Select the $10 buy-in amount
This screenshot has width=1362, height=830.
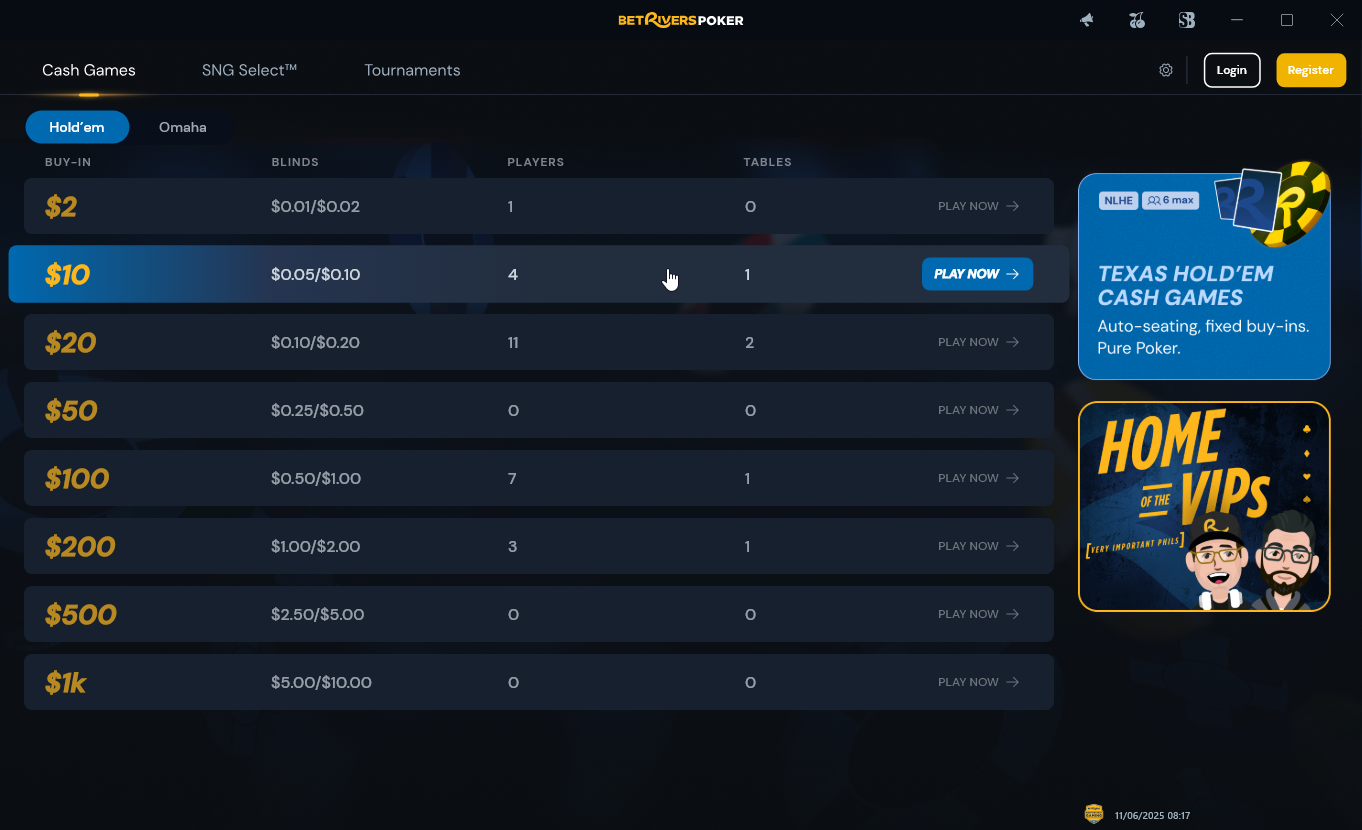(68, 275)
